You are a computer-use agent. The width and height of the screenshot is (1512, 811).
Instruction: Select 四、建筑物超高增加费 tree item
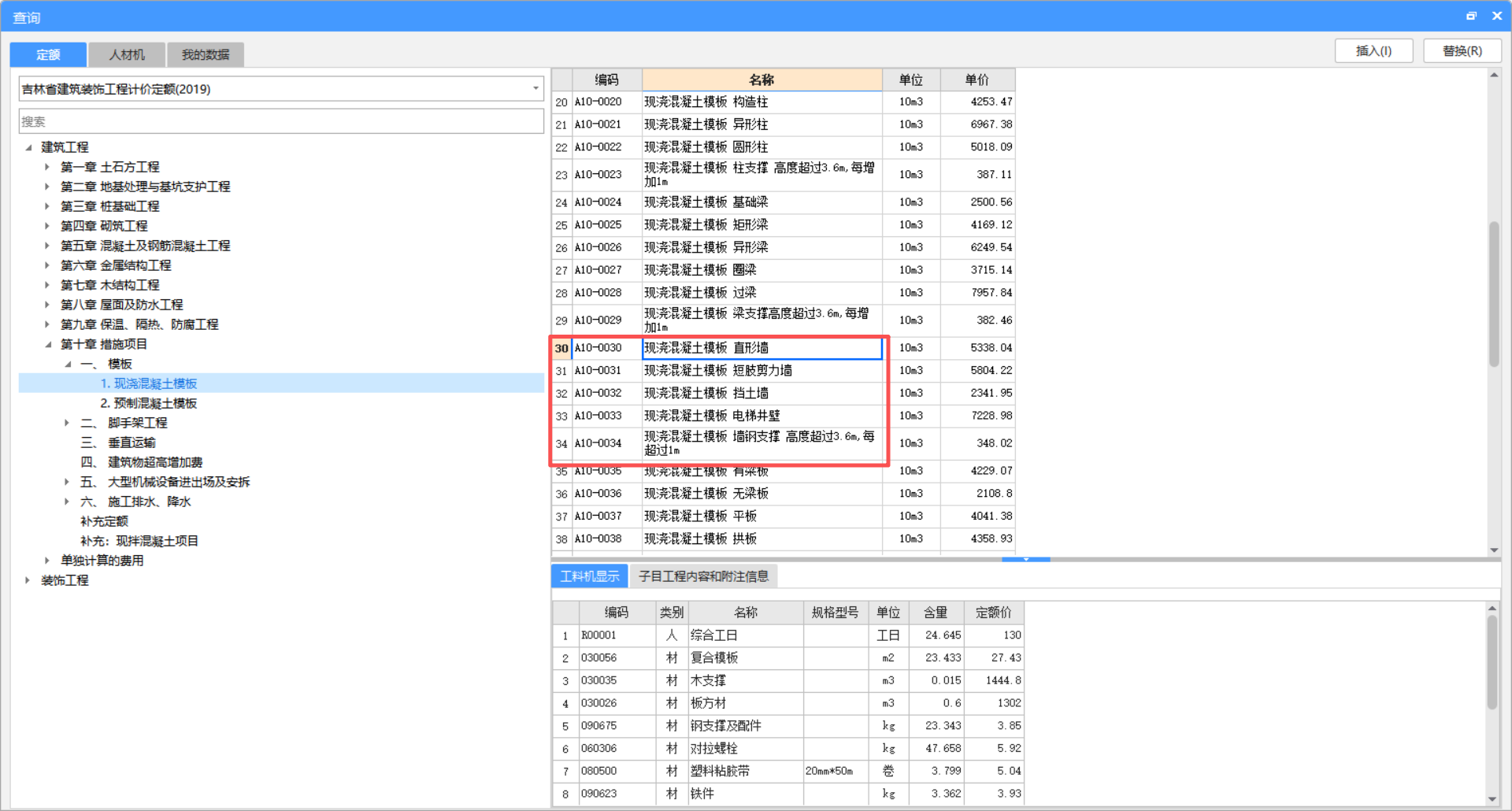point(142,462)
